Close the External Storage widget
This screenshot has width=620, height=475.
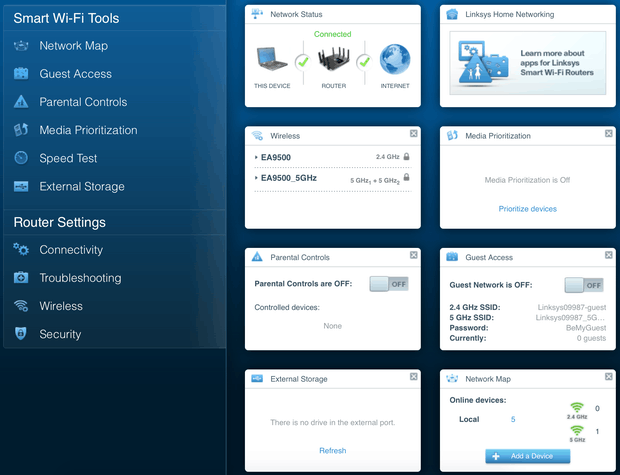pos(414,377)
